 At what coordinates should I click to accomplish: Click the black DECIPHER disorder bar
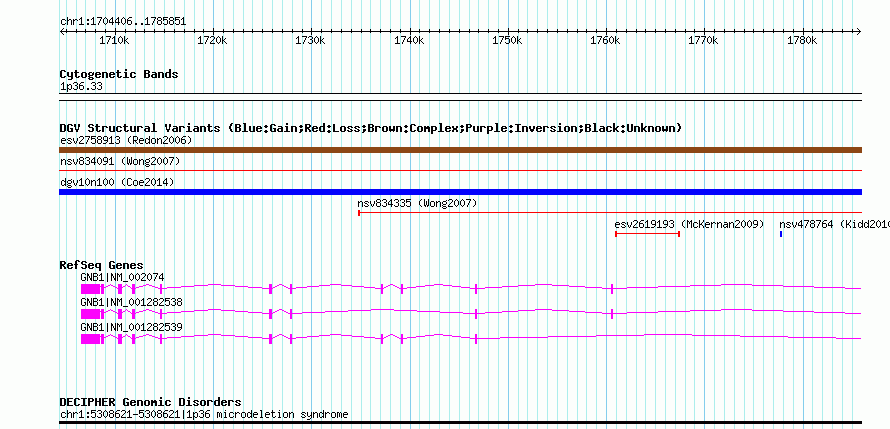click(x=460, y=422)
